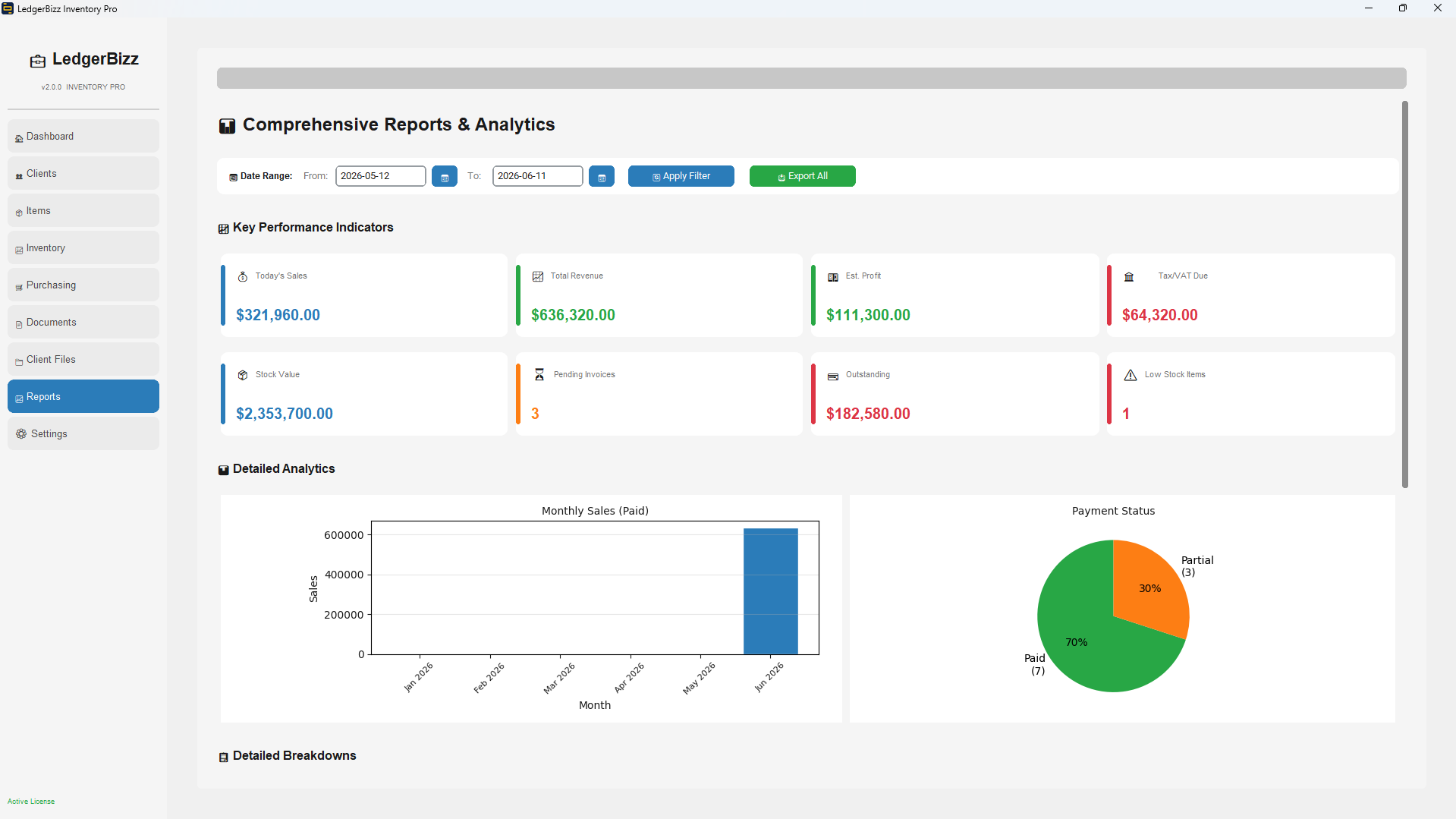Click the Payment Status chart title
Screen dimensions: 1456x819
[x=1113, y=511]
